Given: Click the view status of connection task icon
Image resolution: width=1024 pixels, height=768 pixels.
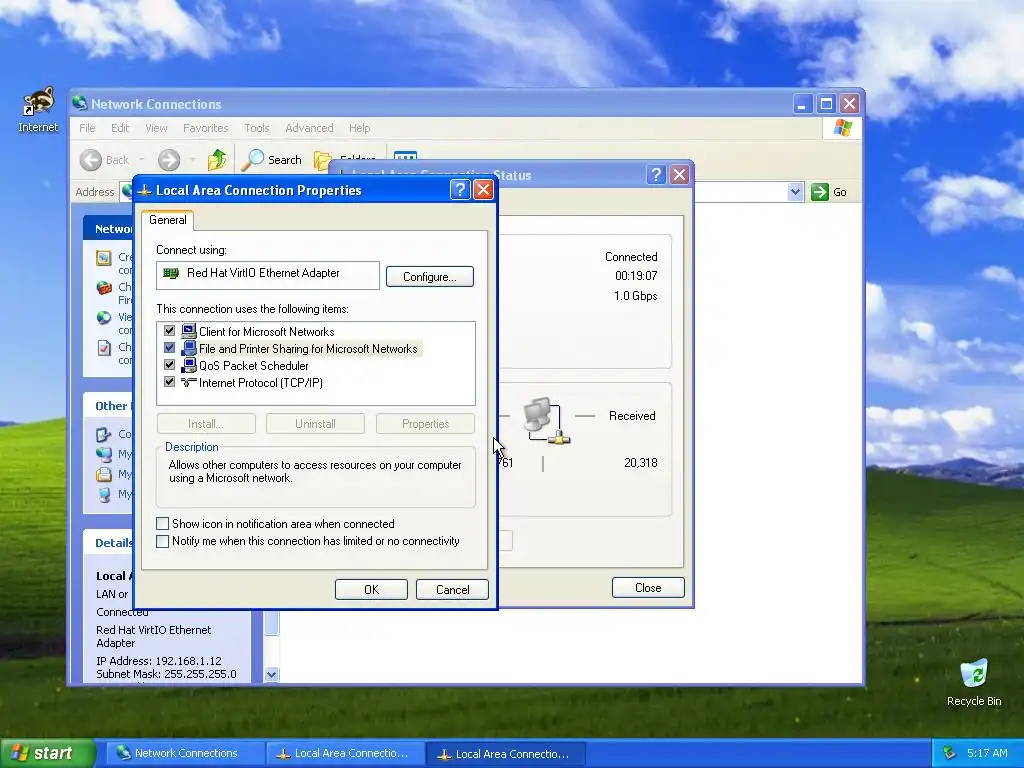Looking at the screenshot, I should tap(103, 317).
